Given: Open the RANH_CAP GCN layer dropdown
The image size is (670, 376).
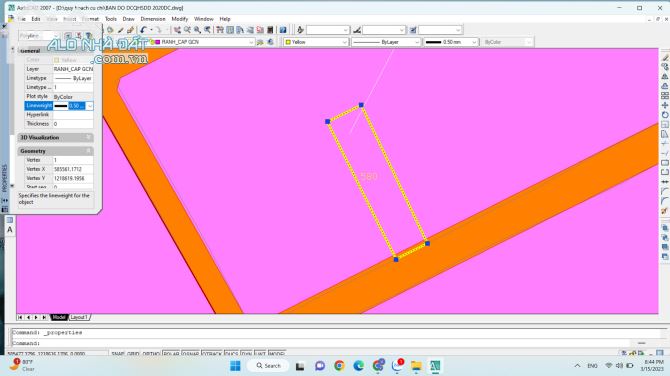Looking at the screenshot, I should click(x=251, y=42).
